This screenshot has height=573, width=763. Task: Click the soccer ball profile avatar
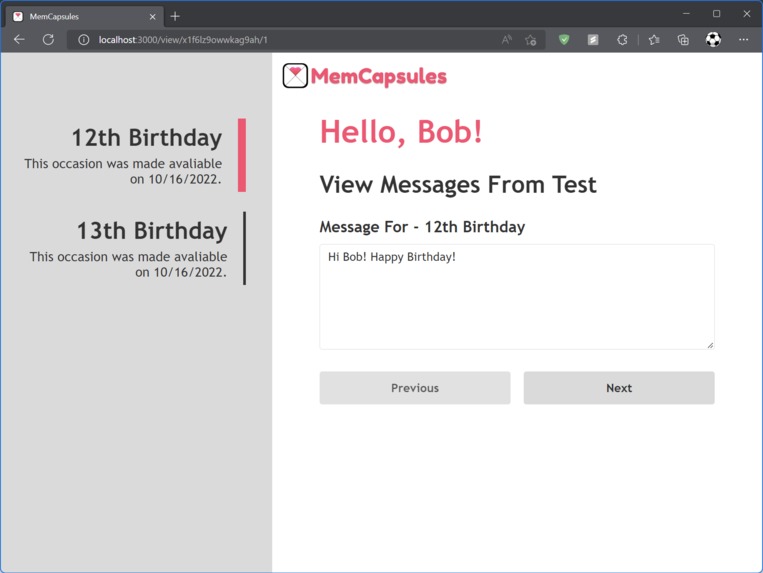[x=713, y=39]
